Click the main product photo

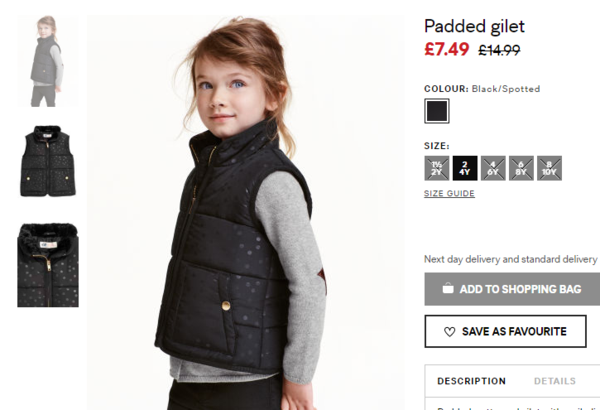click(245, 212)
